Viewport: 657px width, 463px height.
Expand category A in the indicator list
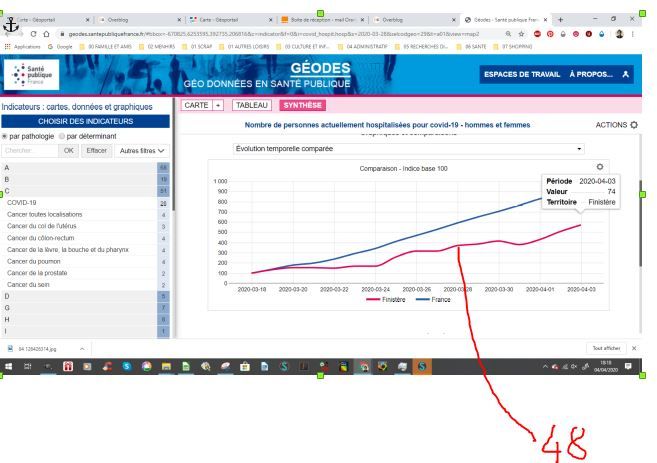(x=85, y=168)
